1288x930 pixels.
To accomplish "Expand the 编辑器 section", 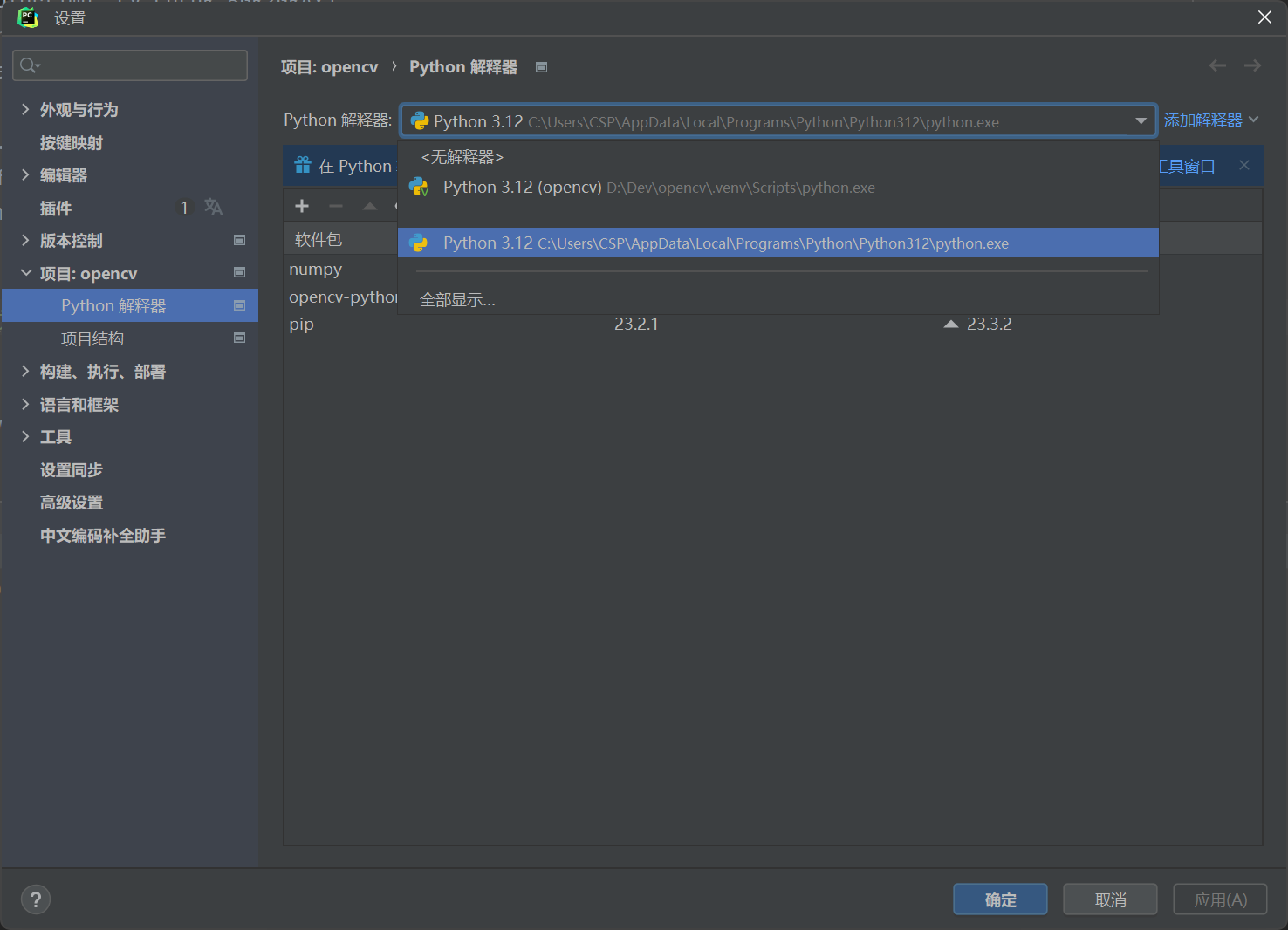I will (x=25, y=174).
